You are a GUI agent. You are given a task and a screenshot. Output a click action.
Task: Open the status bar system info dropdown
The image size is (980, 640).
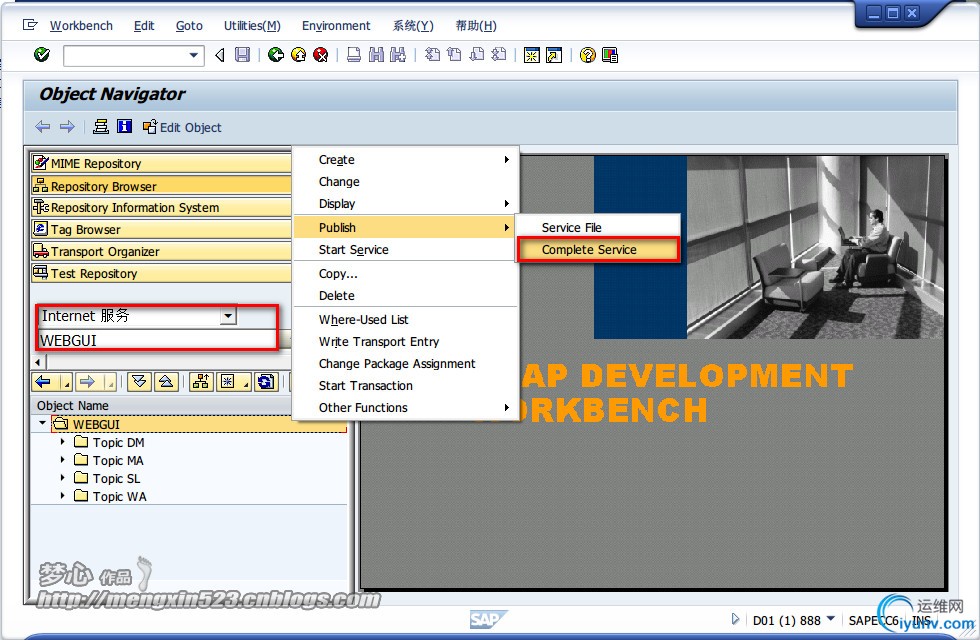pos(831,619)
